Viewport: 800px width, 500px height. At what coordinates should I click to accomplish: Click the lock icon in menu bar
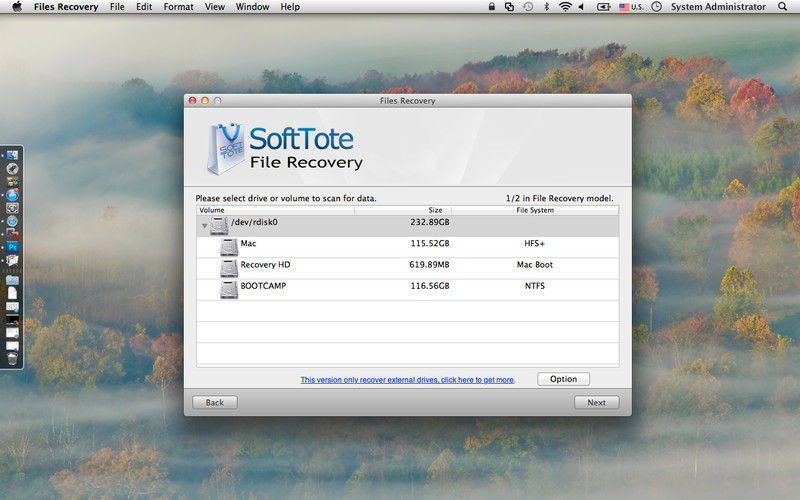[x=491, y=7]
